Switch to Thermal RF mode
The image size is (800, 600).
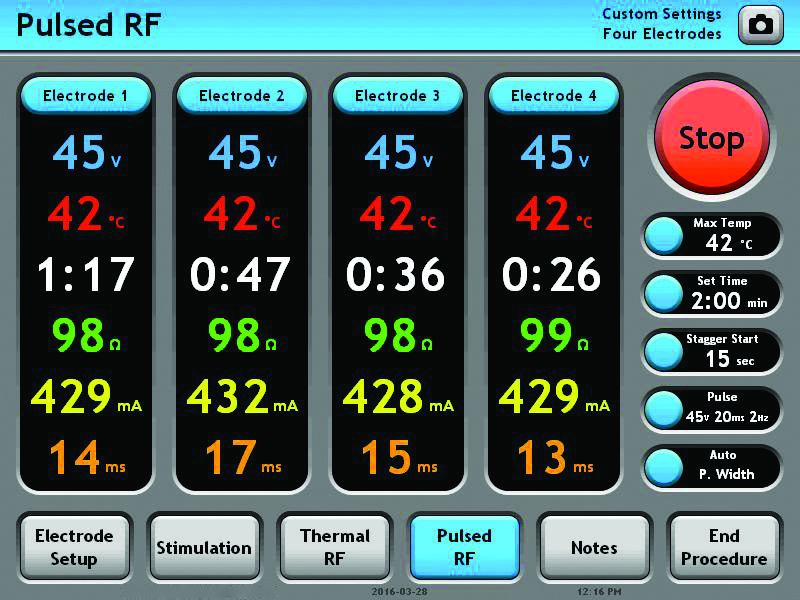(335, 547)
